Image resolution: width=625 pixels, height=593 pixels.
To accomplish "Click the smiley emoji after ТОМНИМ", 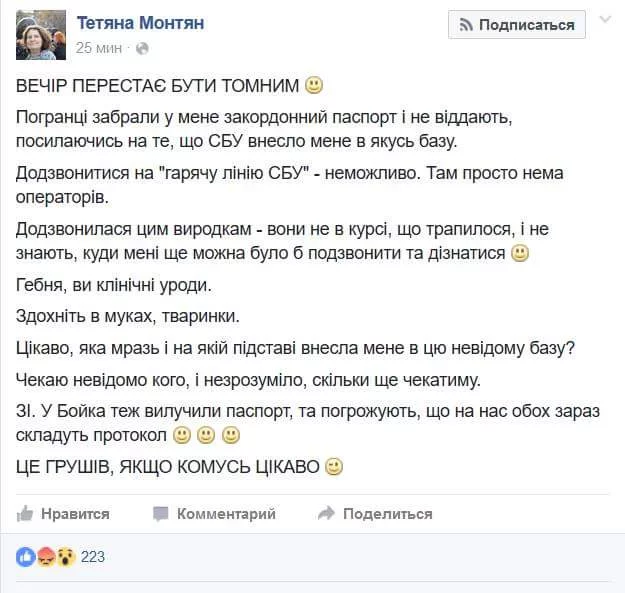I will coord(314,84).
